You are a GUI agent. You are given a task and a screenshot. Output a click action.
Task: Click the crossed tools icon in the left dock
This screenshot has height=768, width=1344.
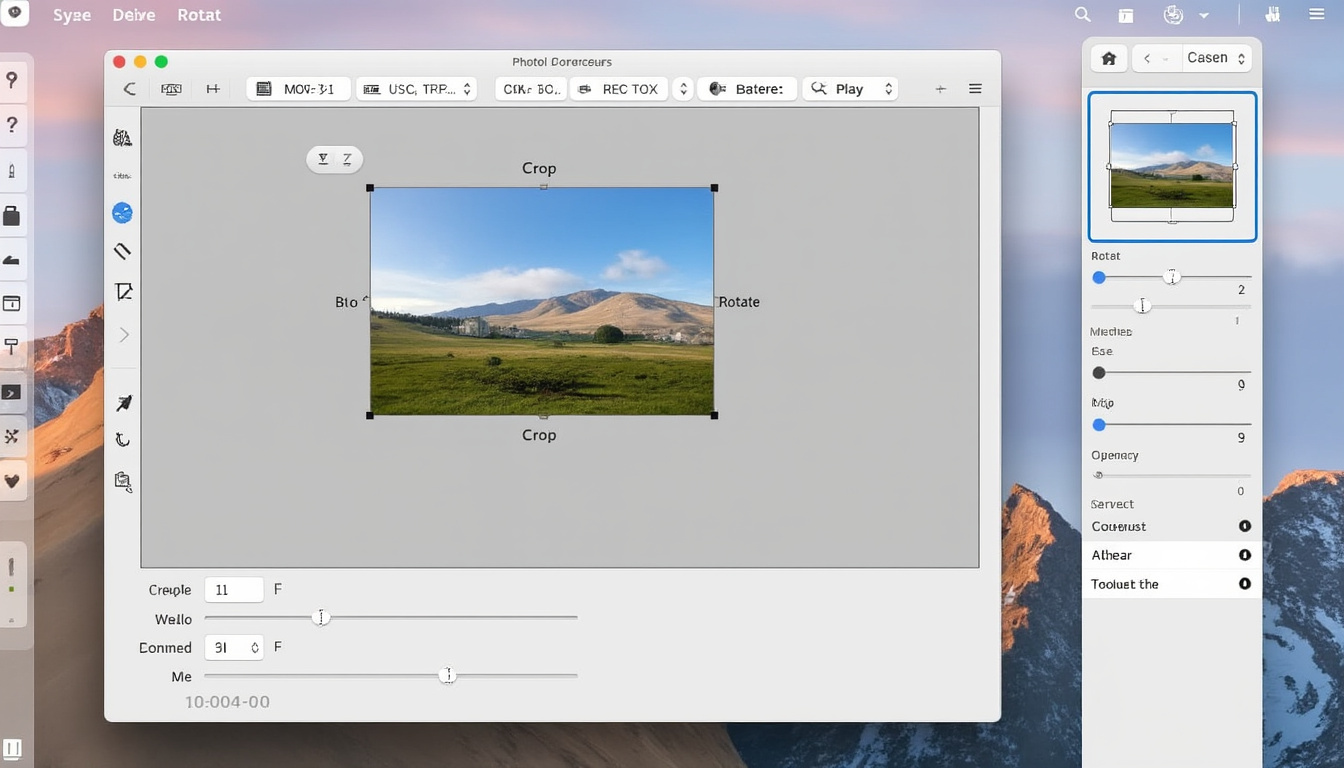coord(12,437)
